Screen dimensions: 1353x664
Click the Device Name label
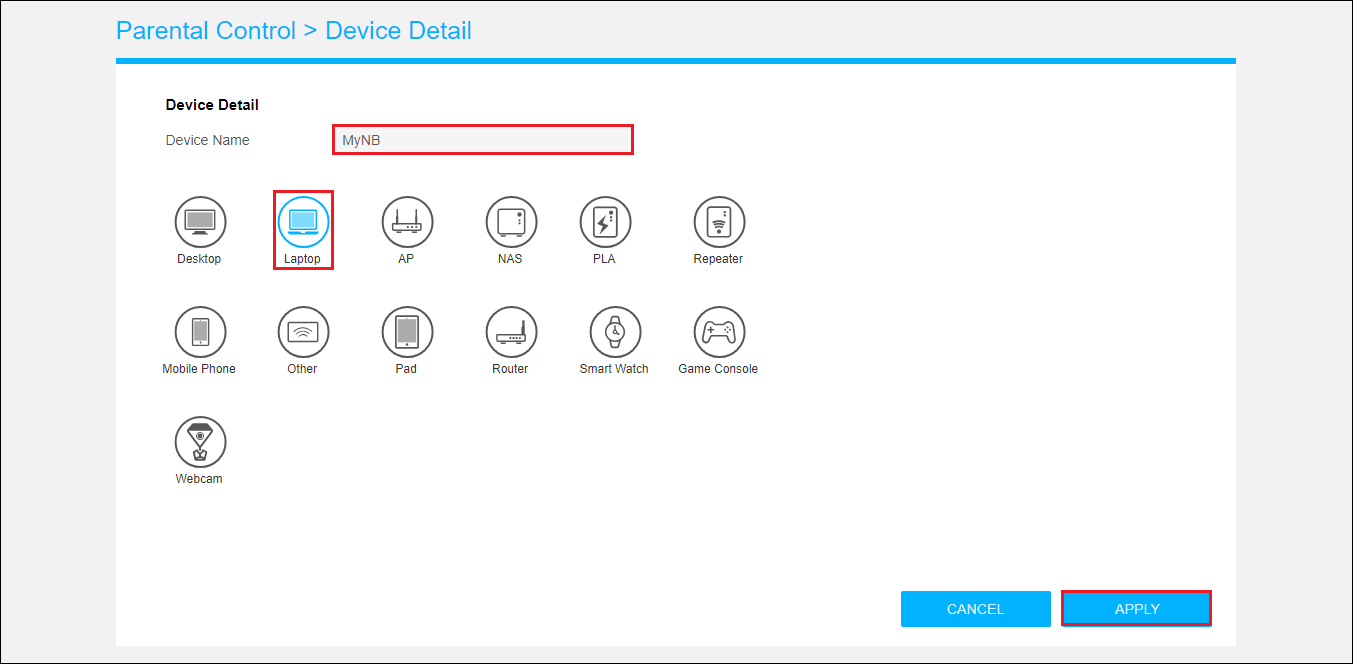pyautogui.click(x=208, y=140)
